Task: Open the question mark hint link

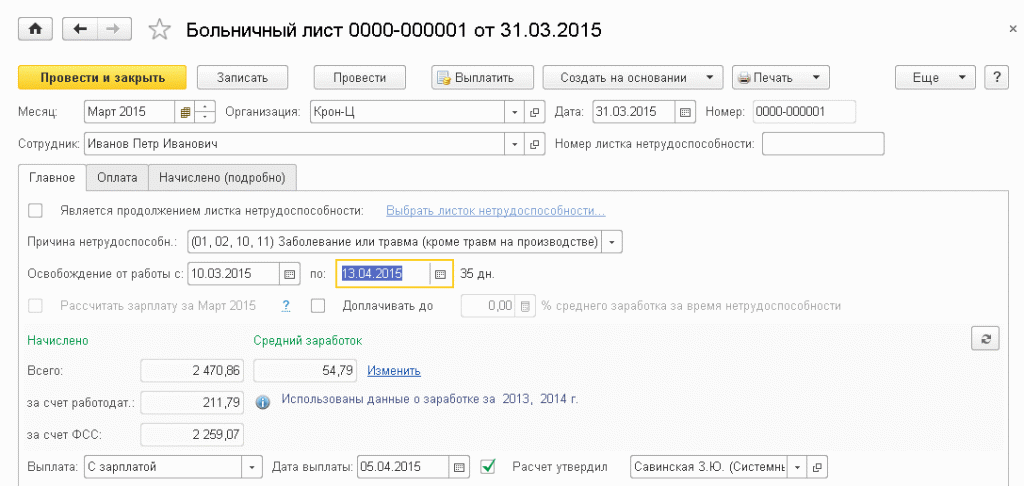Action: pyautogui.click(x=286, y=306)
